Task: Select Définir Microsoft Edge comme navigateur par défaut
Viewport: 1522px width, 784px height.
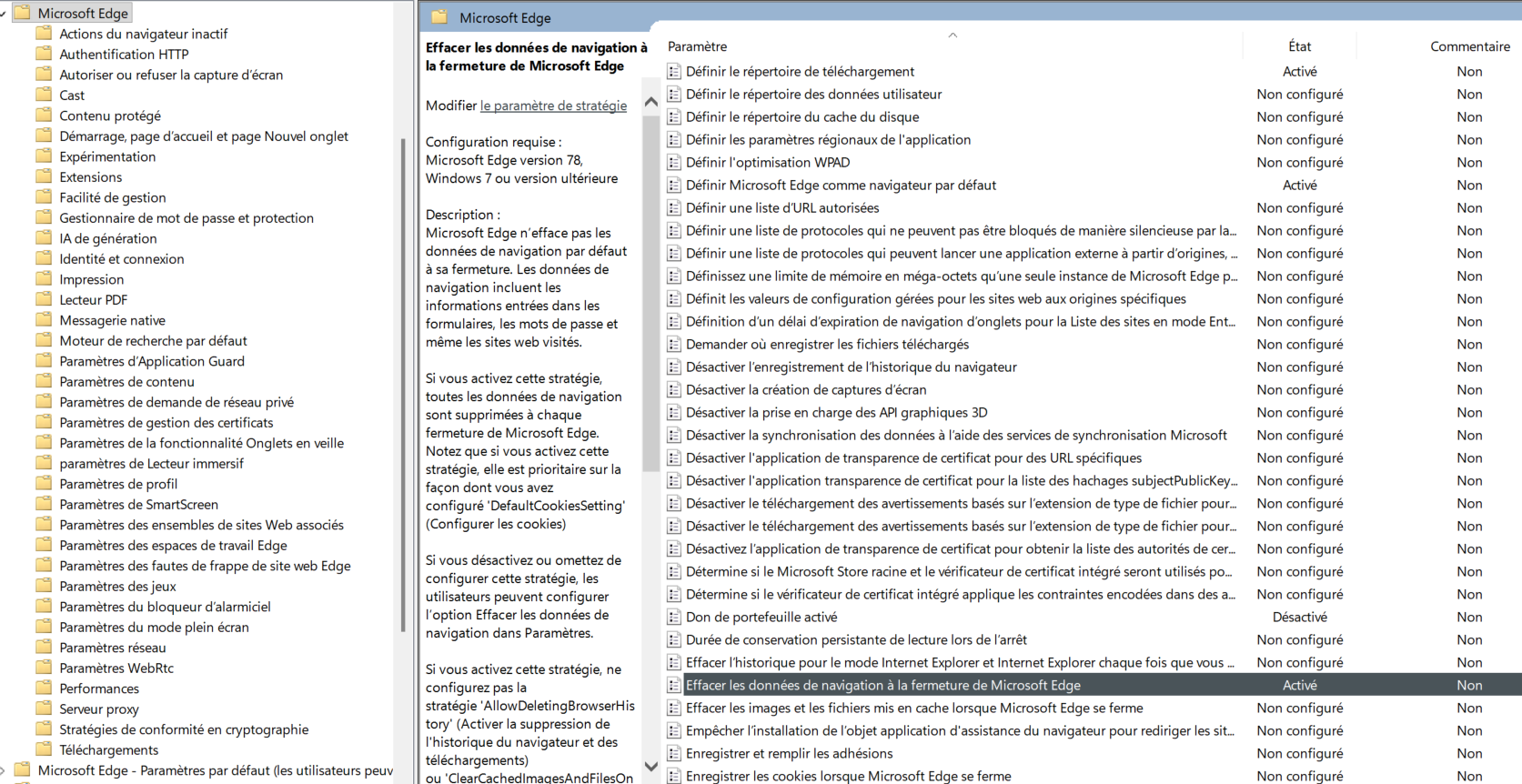Action: point(841,185)
